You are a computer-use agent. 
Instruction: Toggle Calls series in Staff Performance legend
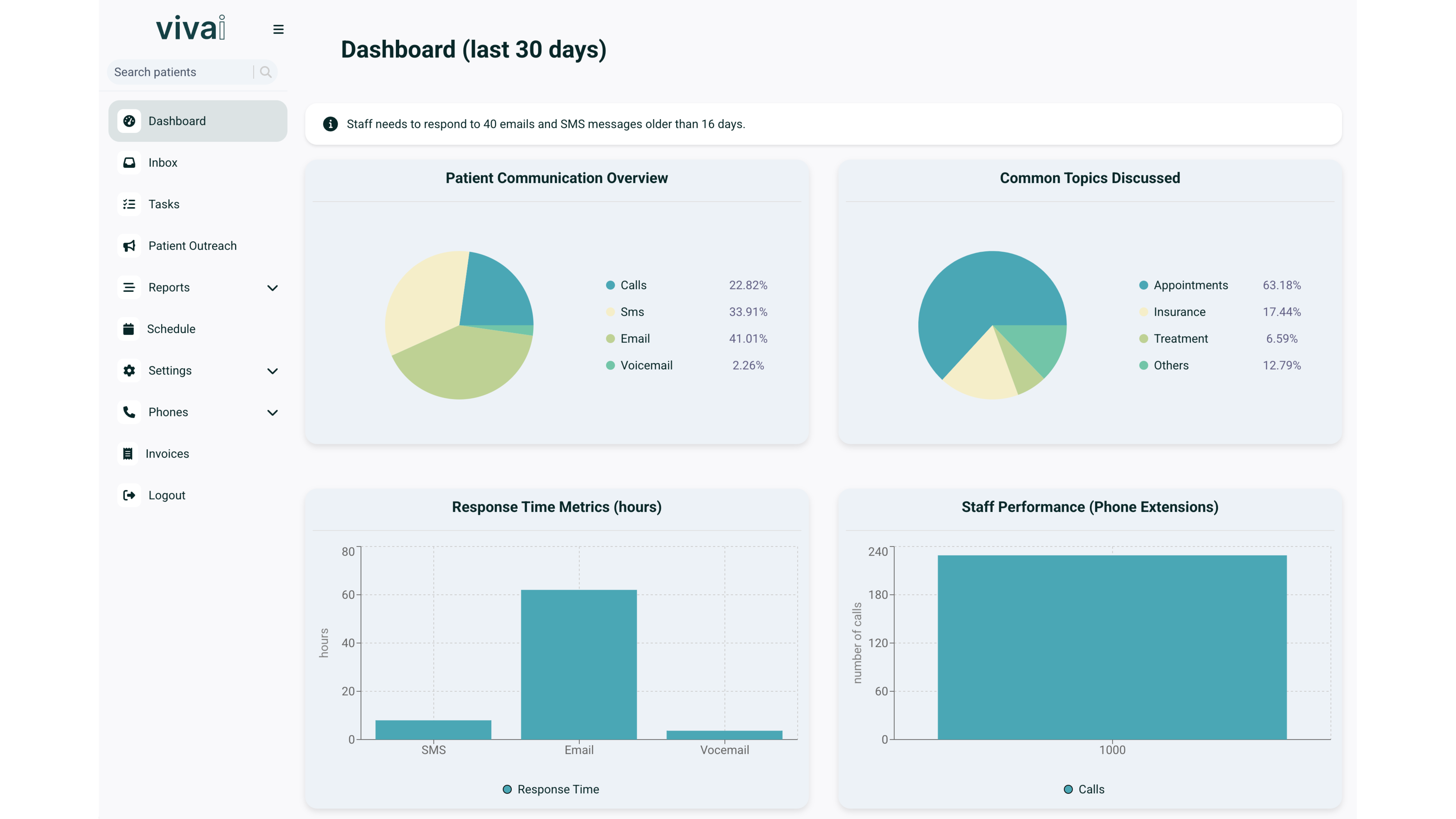[x=1084, y=789]
